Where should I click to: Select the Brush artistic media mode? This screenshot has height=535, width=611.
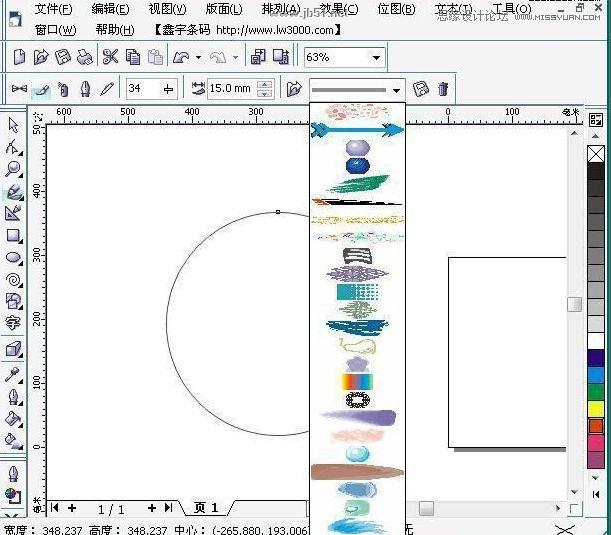click(41, 90)
